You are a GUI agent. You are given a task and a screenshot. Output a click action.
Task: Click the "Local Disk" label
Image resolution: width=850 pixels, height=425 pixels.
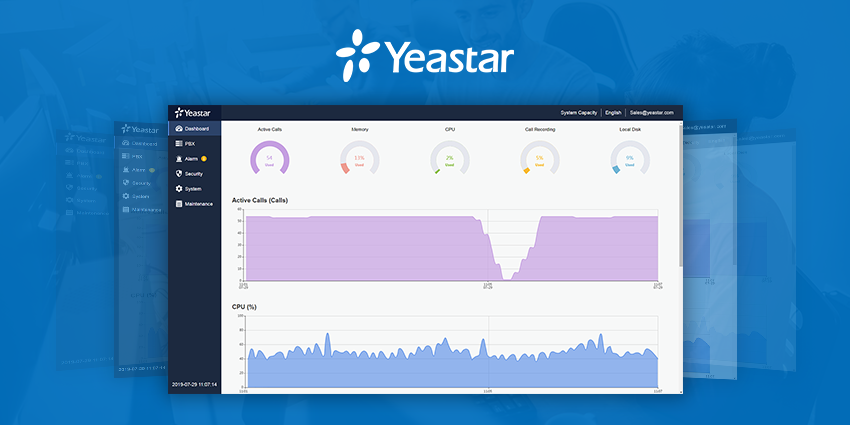coord(630,130)
